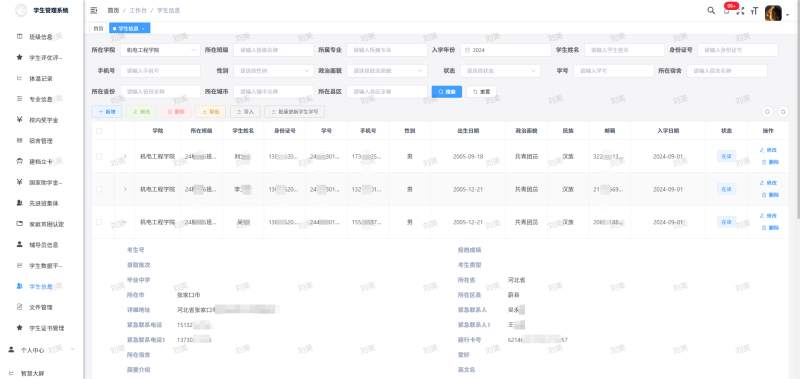Focus the 所属专业 input field
Screen dimensions: 800x379
[x=387, y=50]
